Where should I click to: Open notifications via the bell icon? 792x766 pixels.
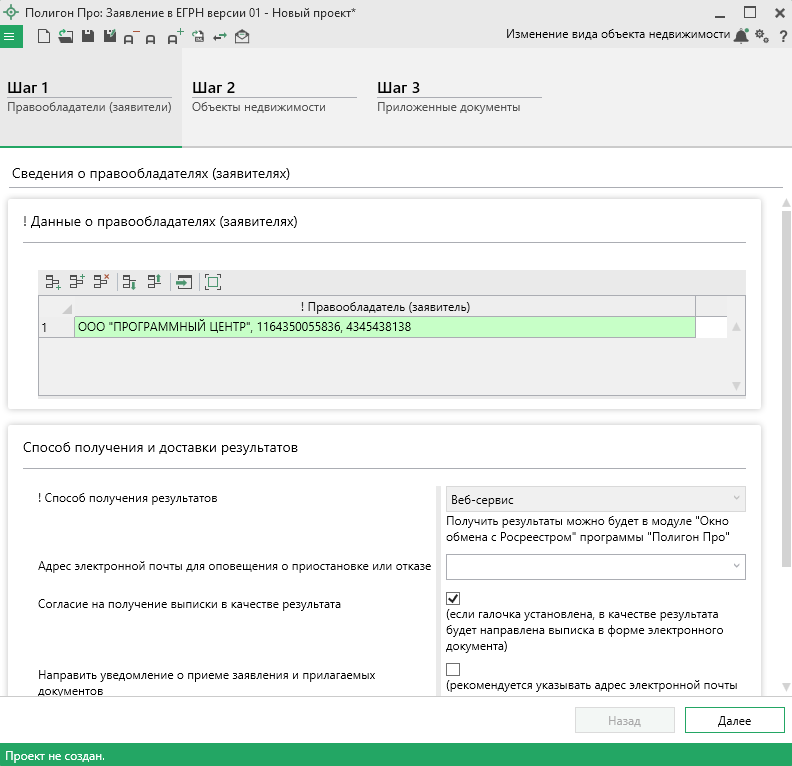tap(740, 36)
